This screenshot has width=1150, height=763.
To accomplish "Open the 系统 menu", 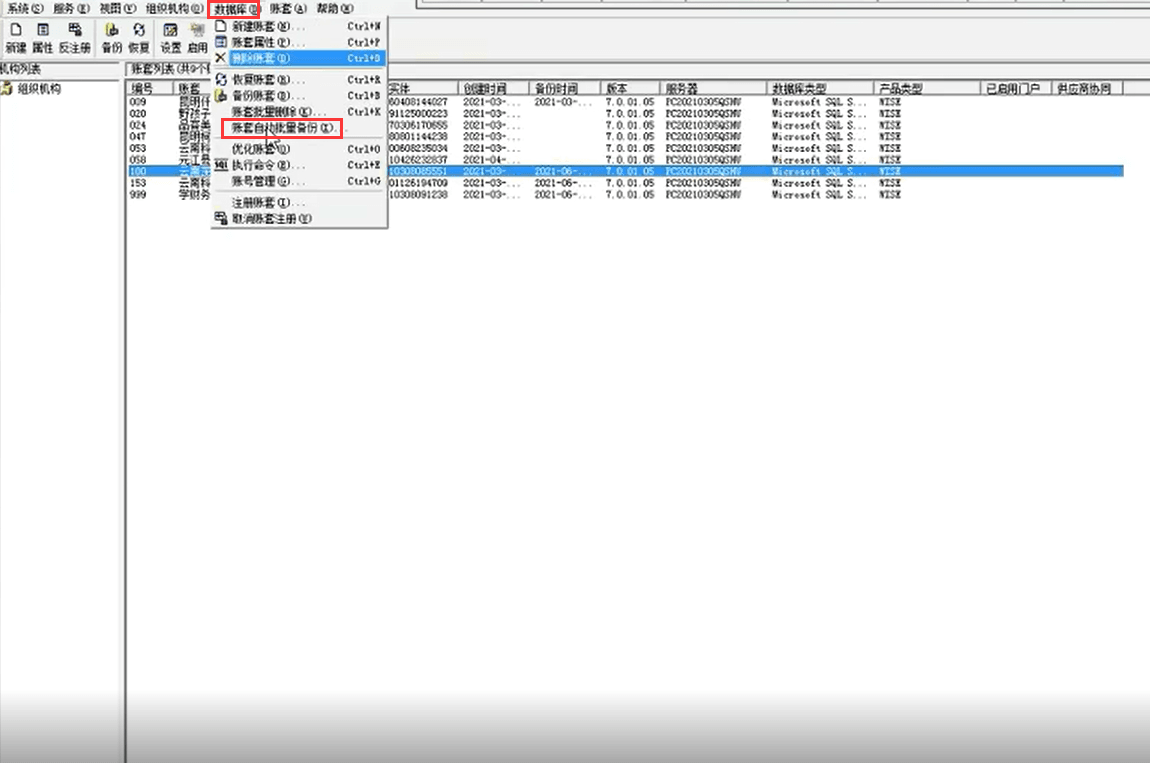I will [x=24, y=8].
